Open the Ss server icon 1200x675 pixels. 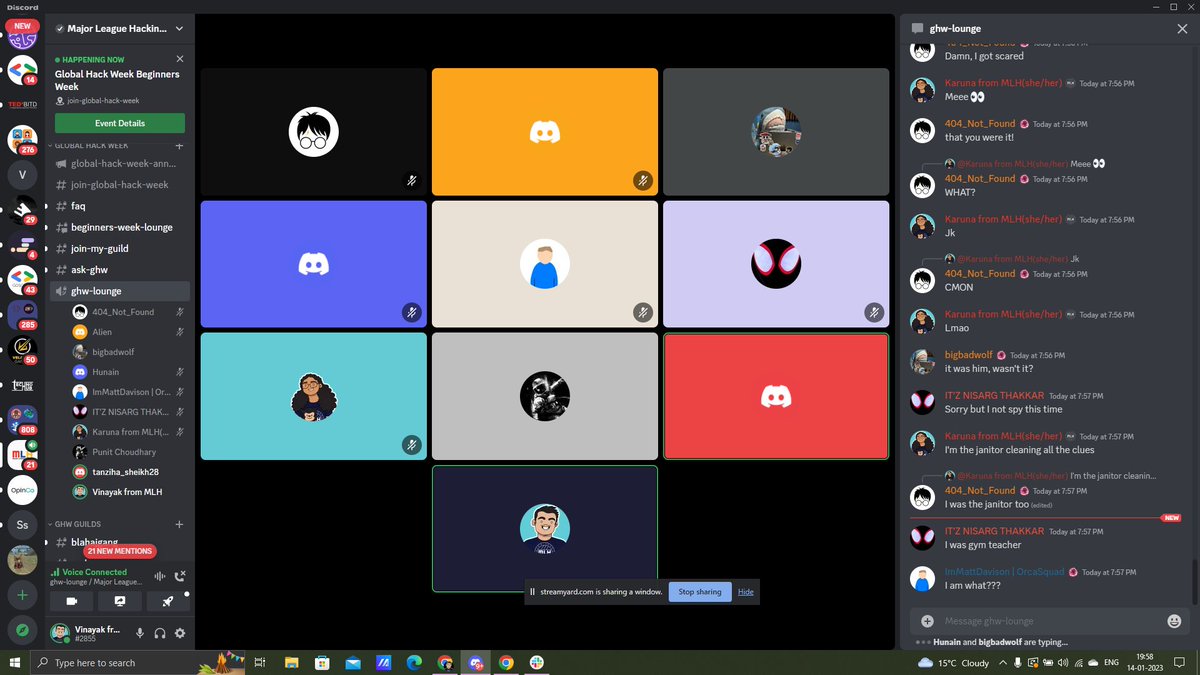(x=22, y=525)
